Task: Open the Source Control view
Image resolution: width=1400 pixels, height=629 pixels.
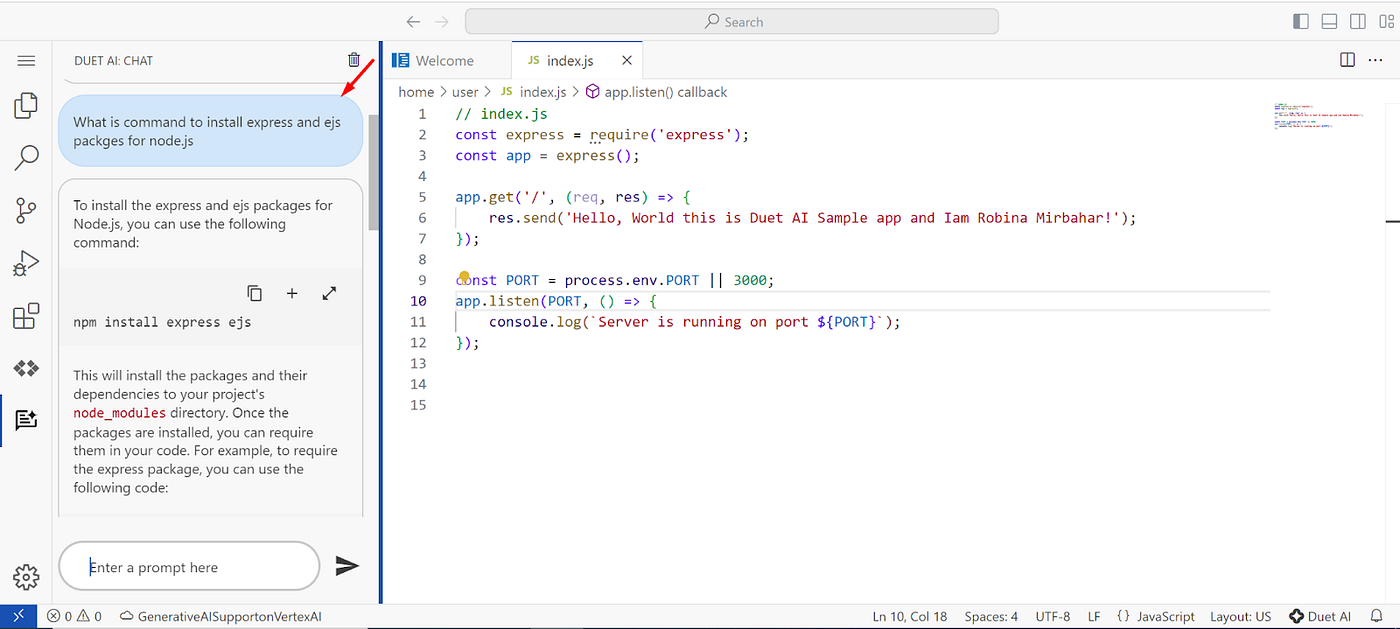Action: click(x=26, y=210)
